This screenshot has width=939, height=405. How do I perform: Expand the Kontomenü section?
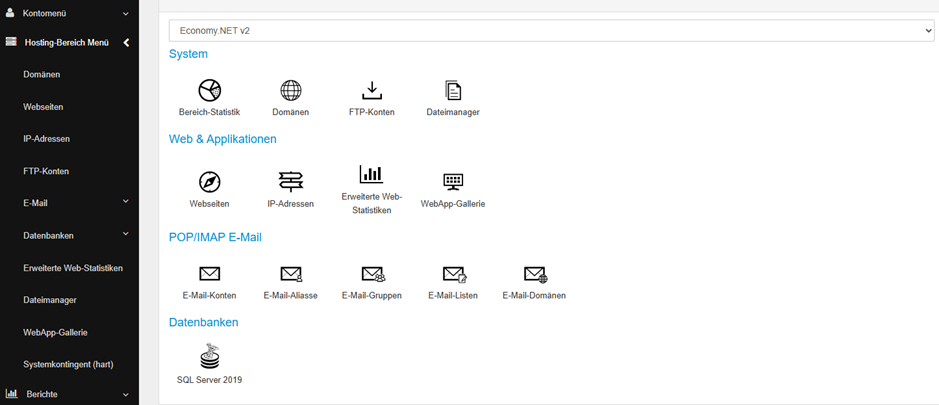pos(68,14)
